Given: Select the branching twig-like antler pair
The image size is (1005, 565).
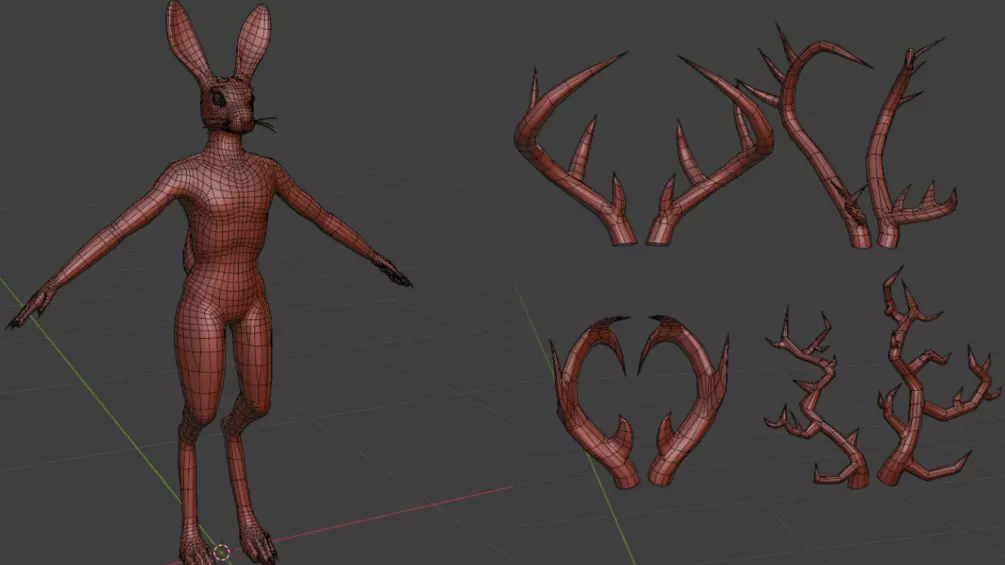Looking at the screenshot, I should coord(881,378).
